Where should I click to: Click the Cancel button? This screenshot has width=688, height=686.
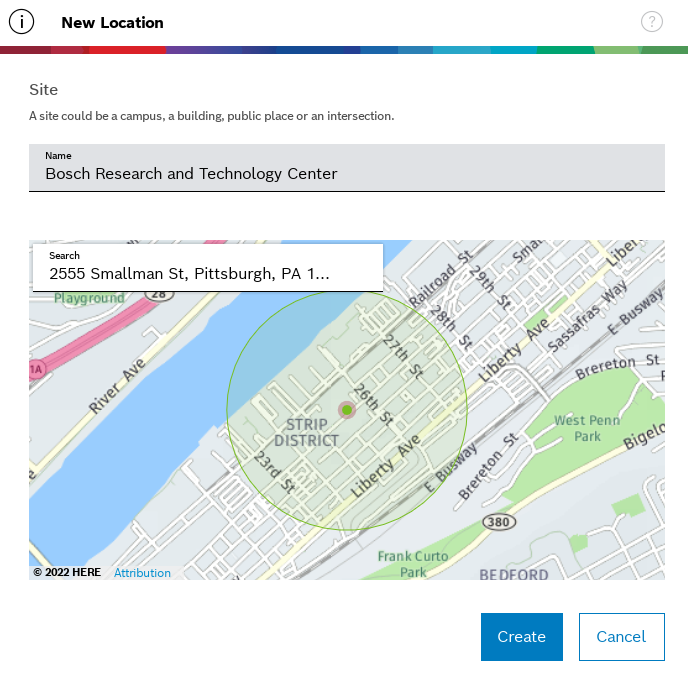(622, 637)
